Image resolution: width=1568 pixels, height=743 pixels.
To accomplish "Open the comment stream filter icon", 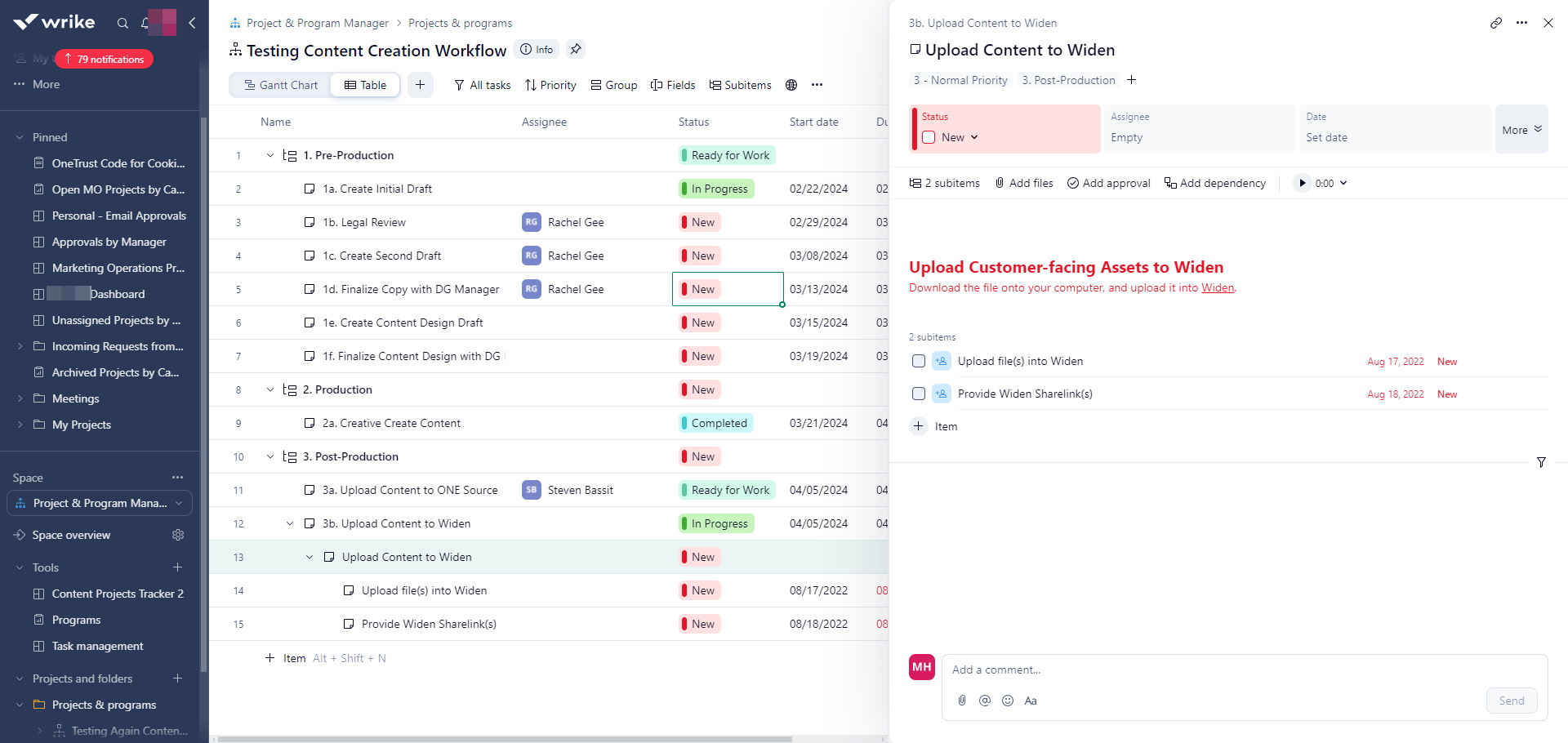I will click(x=1541, y=462).
